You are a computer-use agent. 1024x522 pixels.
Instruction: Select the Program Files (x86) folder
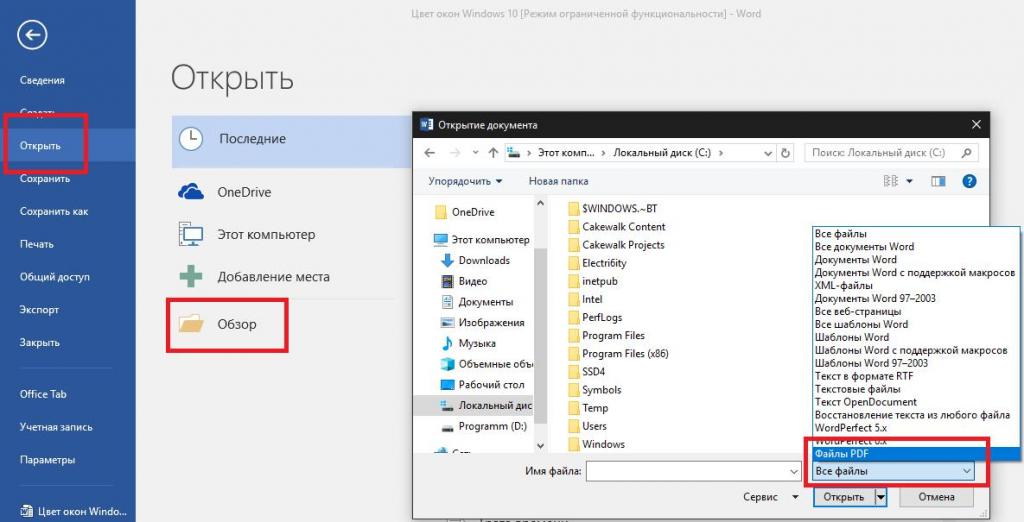(x=618, y=353)
